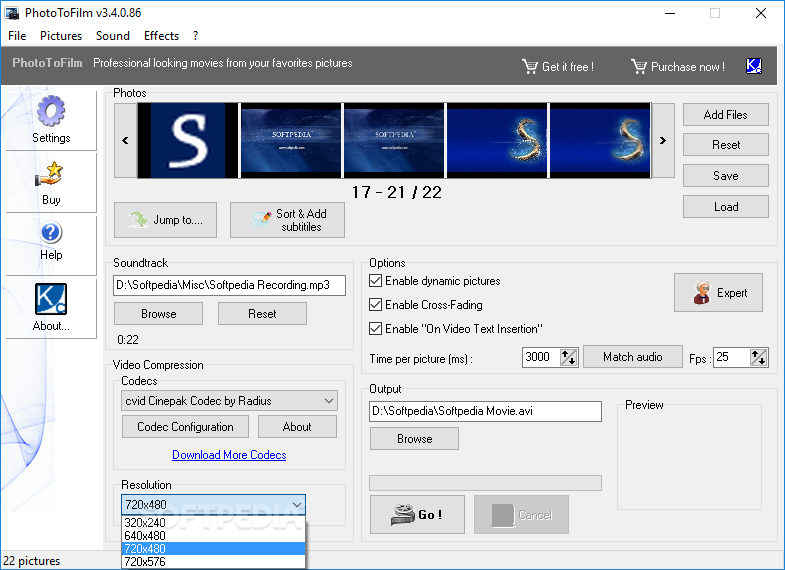Select highlighted 720x480 list option

pos(213,548)
